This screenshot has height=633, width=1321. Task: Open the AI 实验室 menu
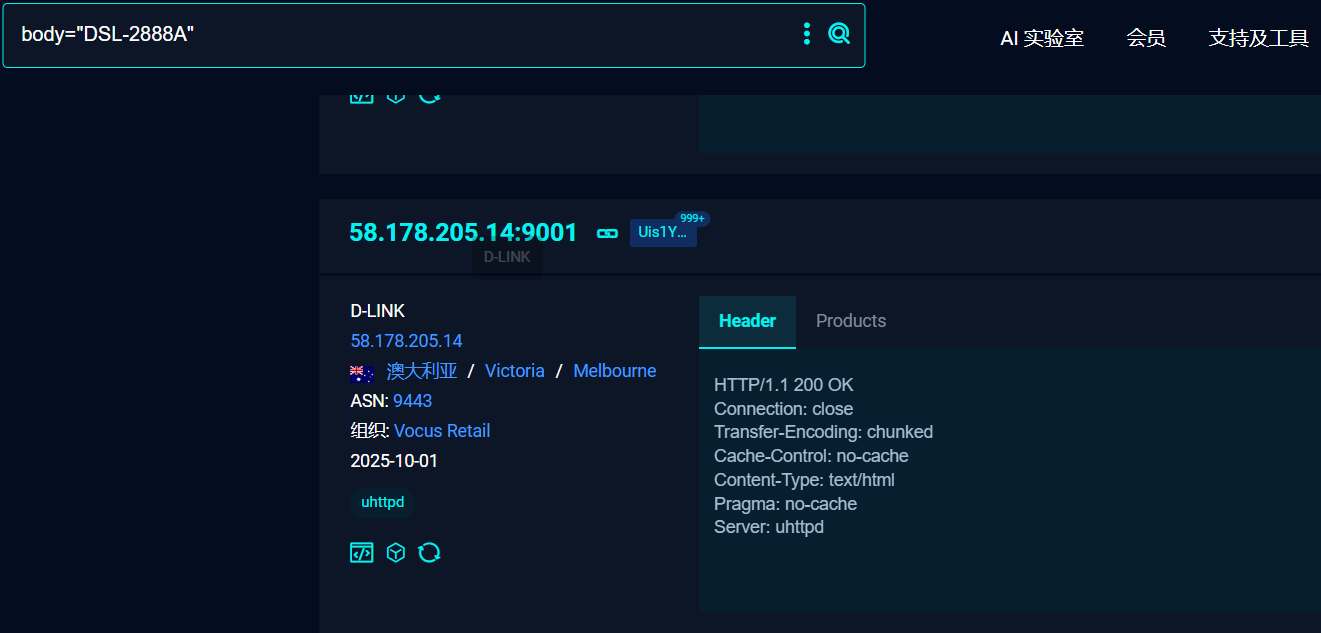pos(1042,38)
